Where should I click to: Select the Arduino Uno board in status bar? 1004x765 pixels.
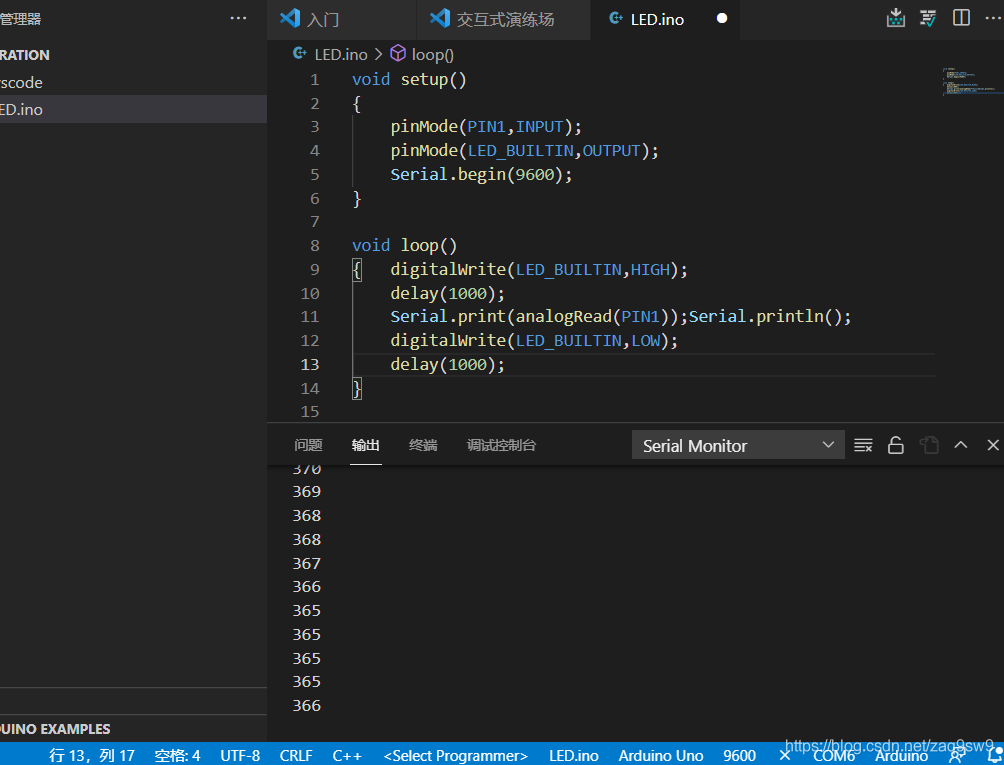[661, 755]
